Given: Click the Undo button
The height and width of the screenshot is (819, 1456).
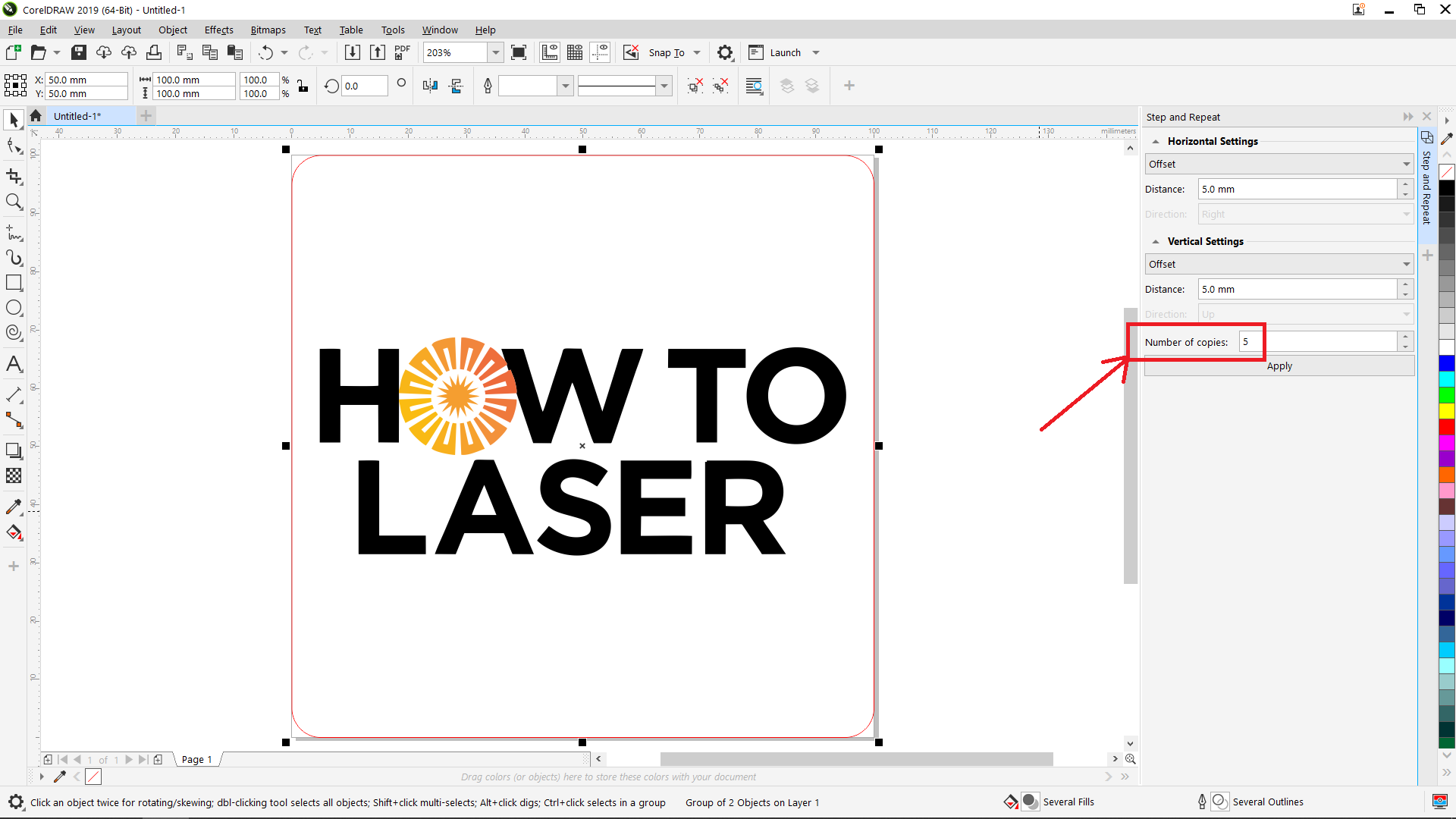Looking at the screenshot, I should coord(265,52).
